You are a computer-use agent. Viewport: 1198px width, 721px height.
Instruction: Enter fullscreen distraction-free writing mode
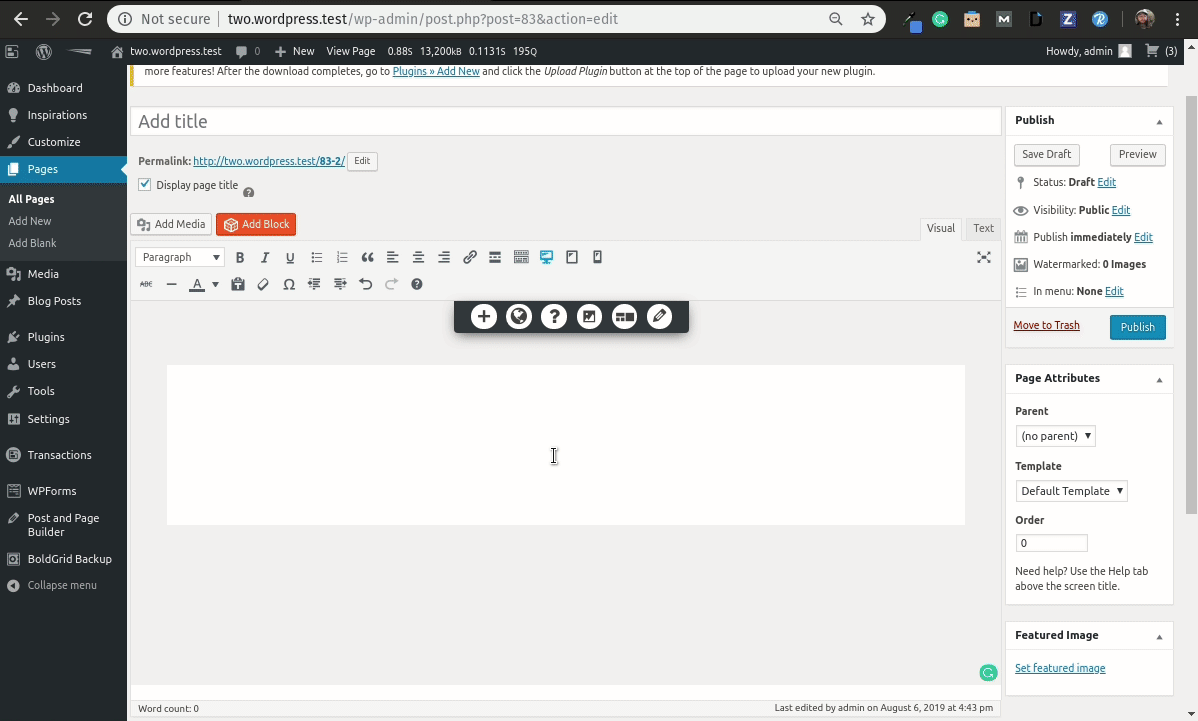(984, 258)
